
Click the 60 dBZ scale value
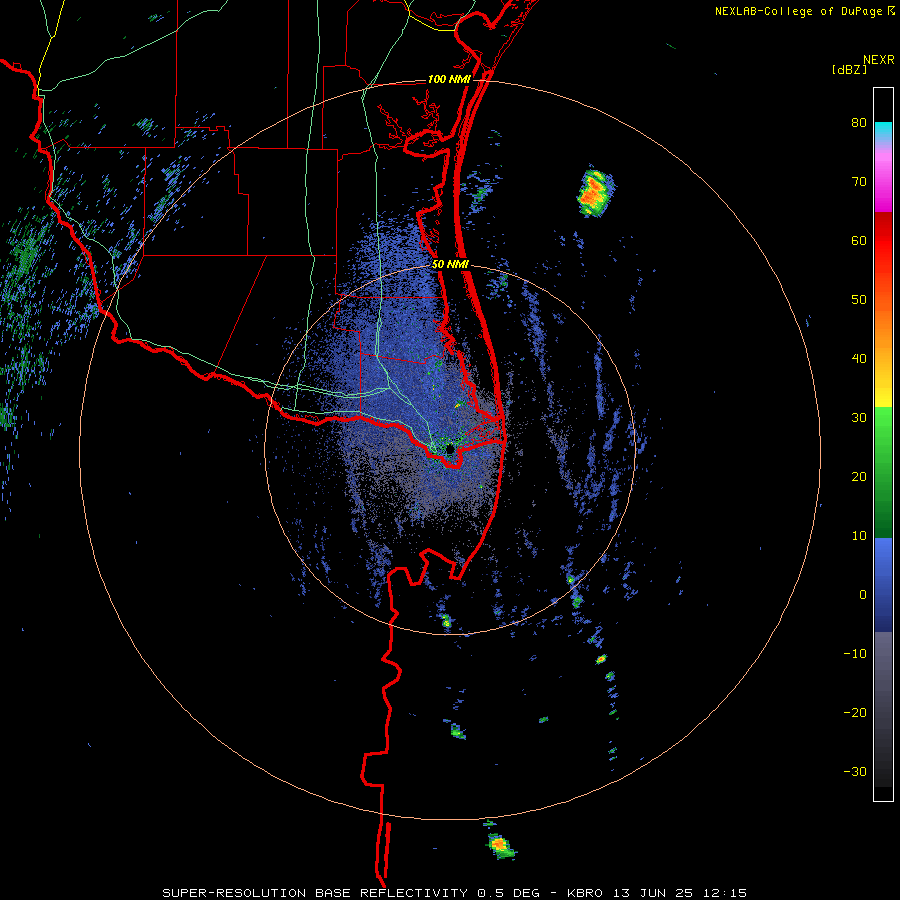pos(859,240)
